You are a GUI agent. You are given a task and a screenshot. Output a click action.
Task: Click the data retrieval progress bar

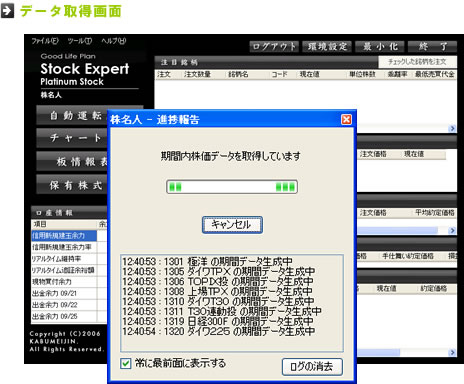(x=232, y=187)
